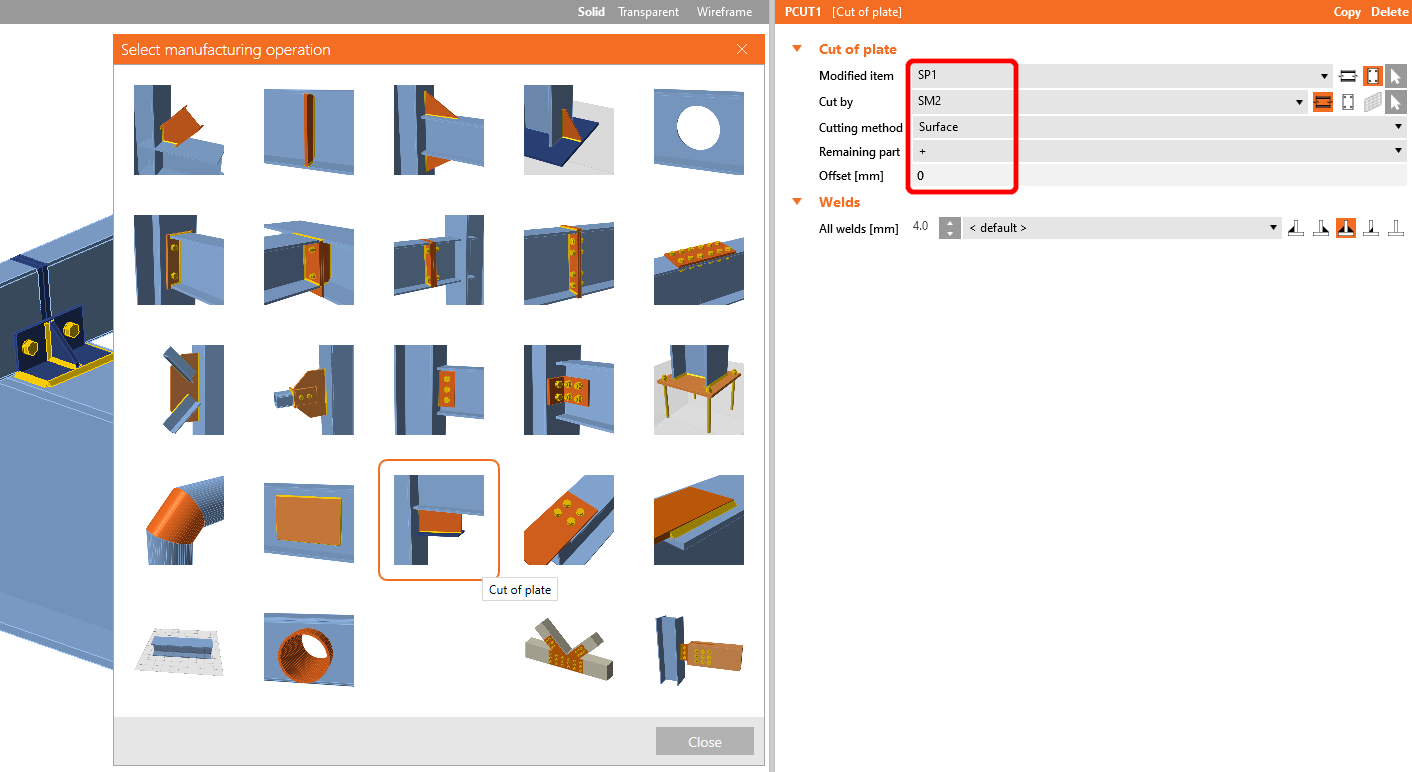
Task: Select the bolted shear fin plate operation
Action: coord(439,390)
